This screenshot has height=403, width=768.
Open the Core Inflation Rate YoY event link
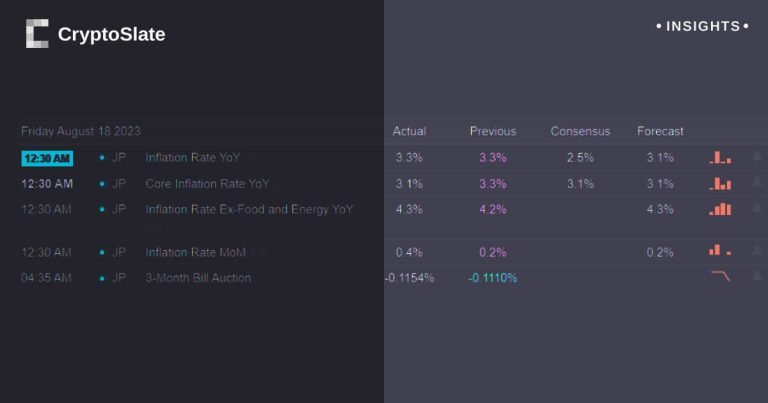[x=207, y=184]
